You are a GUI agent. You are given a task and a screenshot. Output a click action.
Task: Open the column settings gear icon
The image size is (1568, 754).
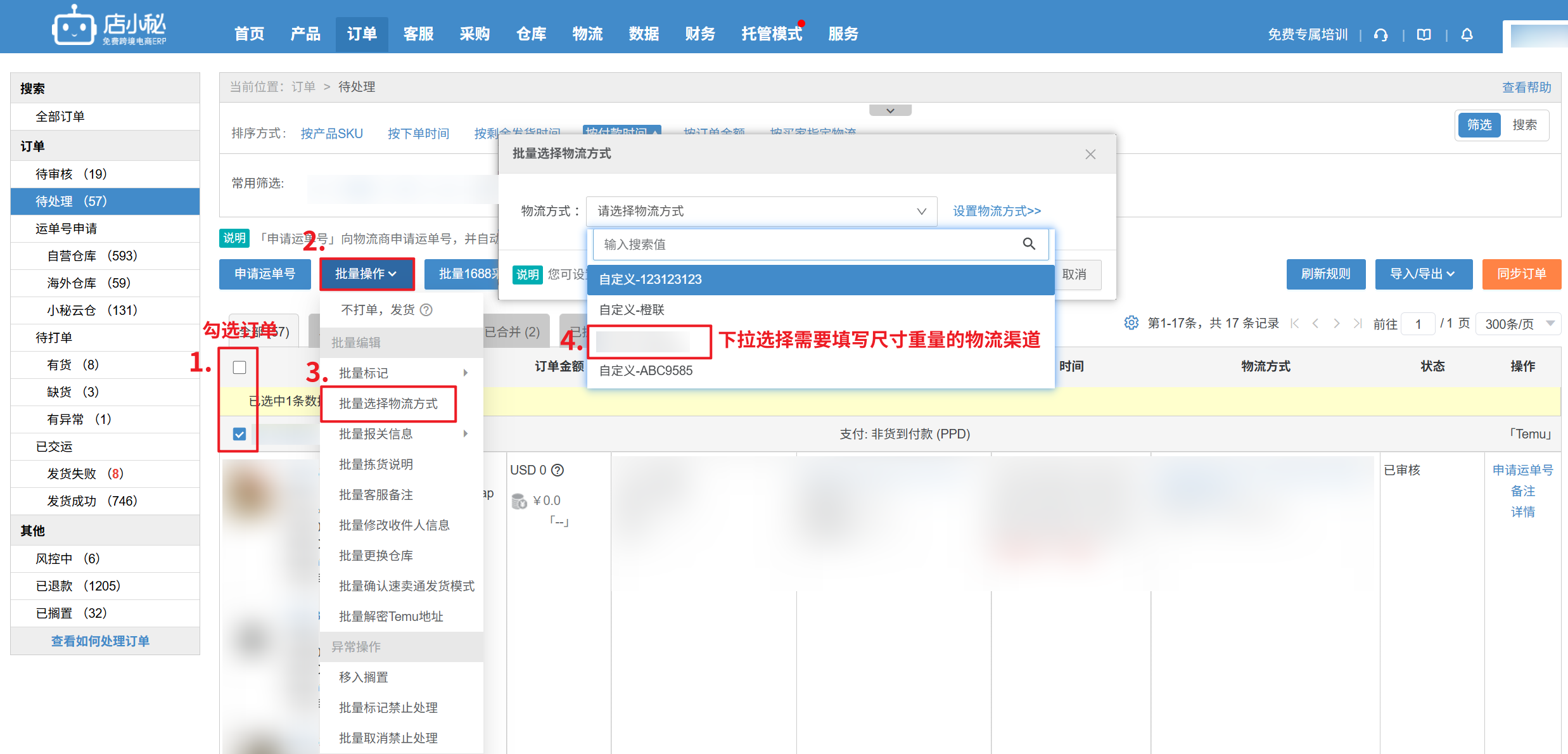click(x=1131, y=323)
